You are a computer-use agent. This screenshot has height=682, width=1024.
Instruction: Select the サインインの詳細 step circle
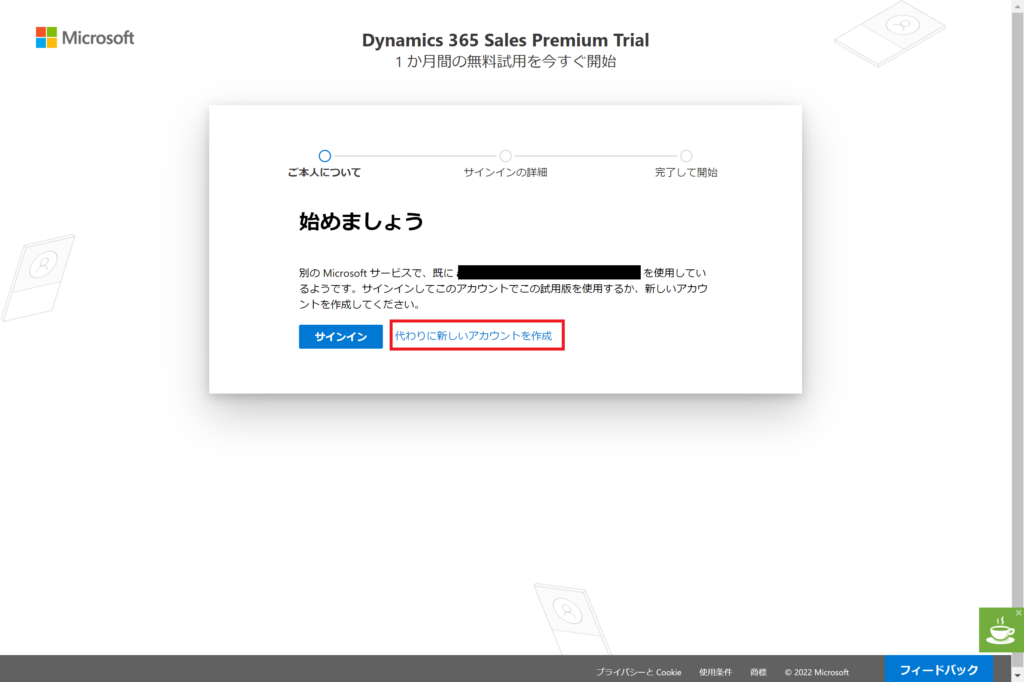(505, 155)
